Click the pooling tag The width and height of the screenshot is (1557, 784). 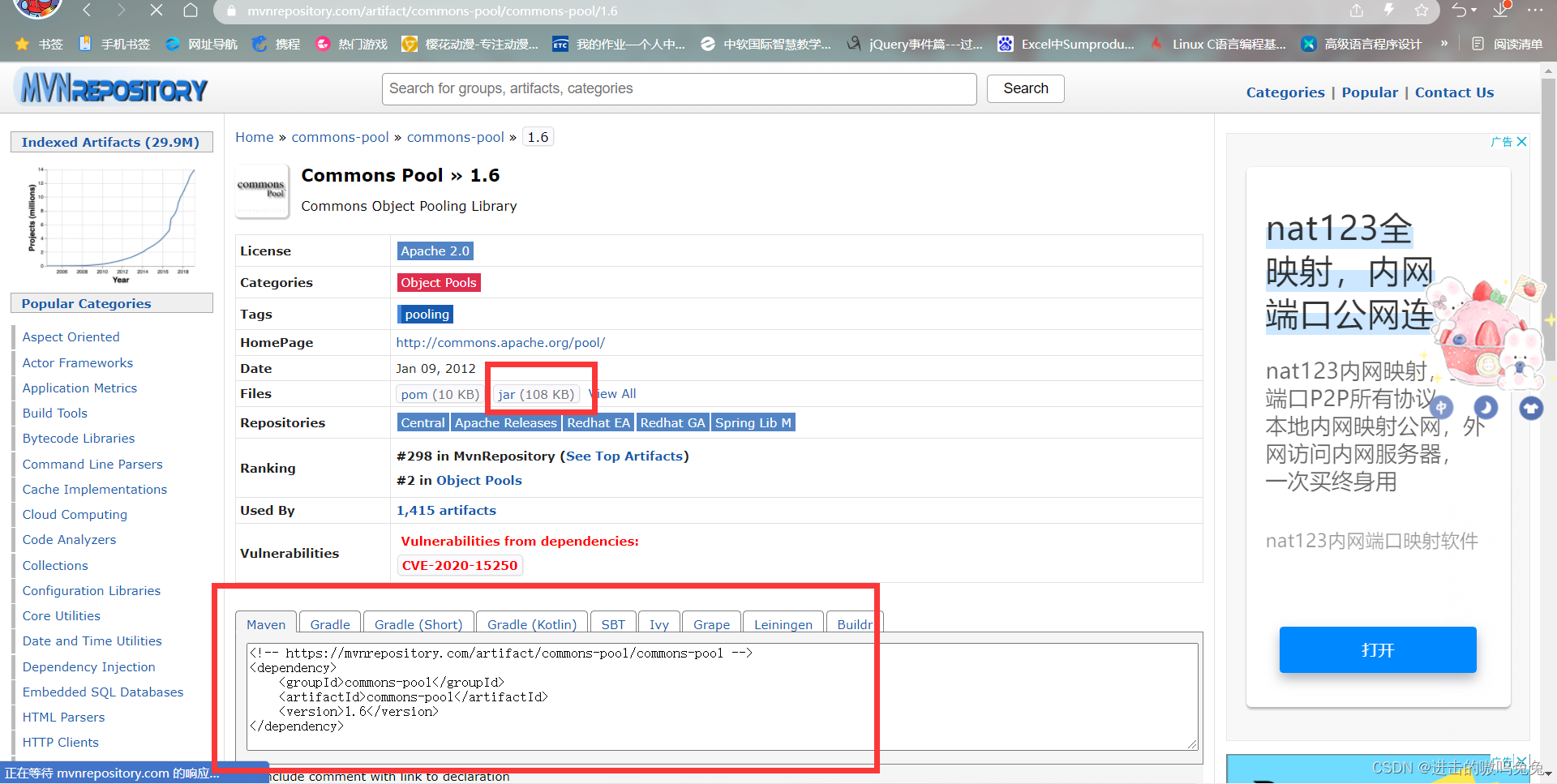(x=426, y=314)
